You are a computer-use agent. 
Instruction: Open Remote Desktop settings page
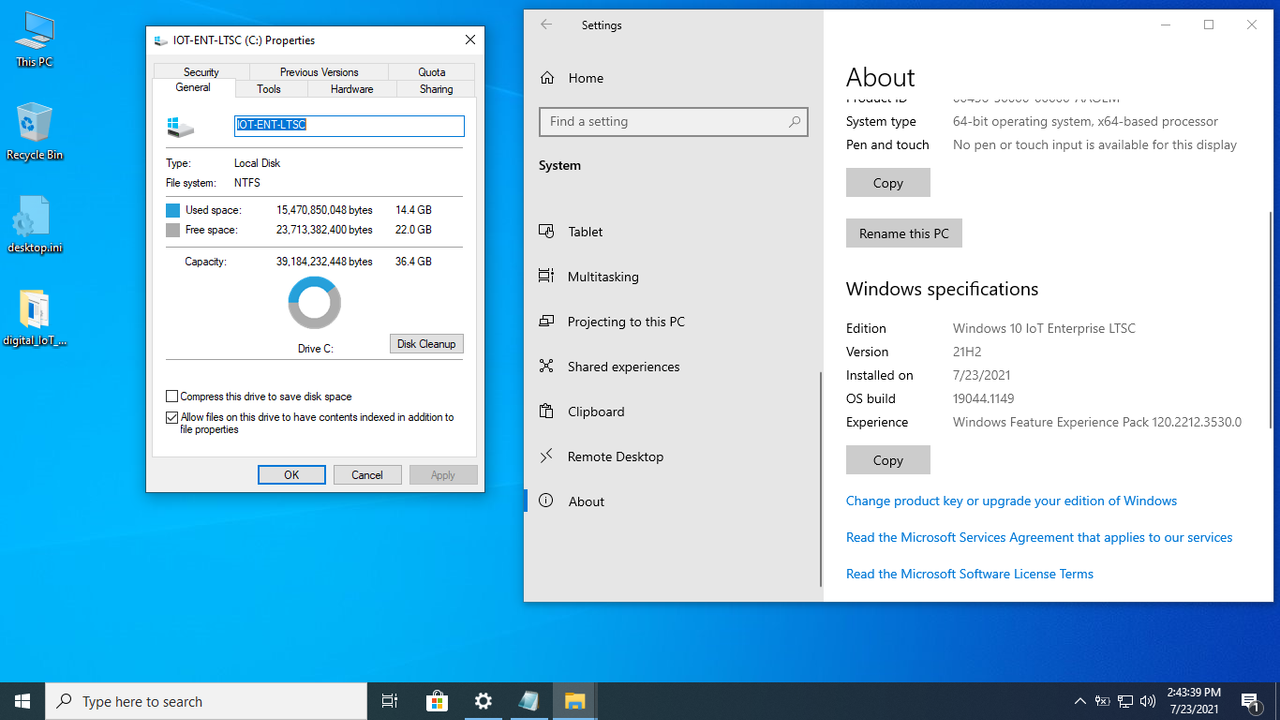click(673, 456)
